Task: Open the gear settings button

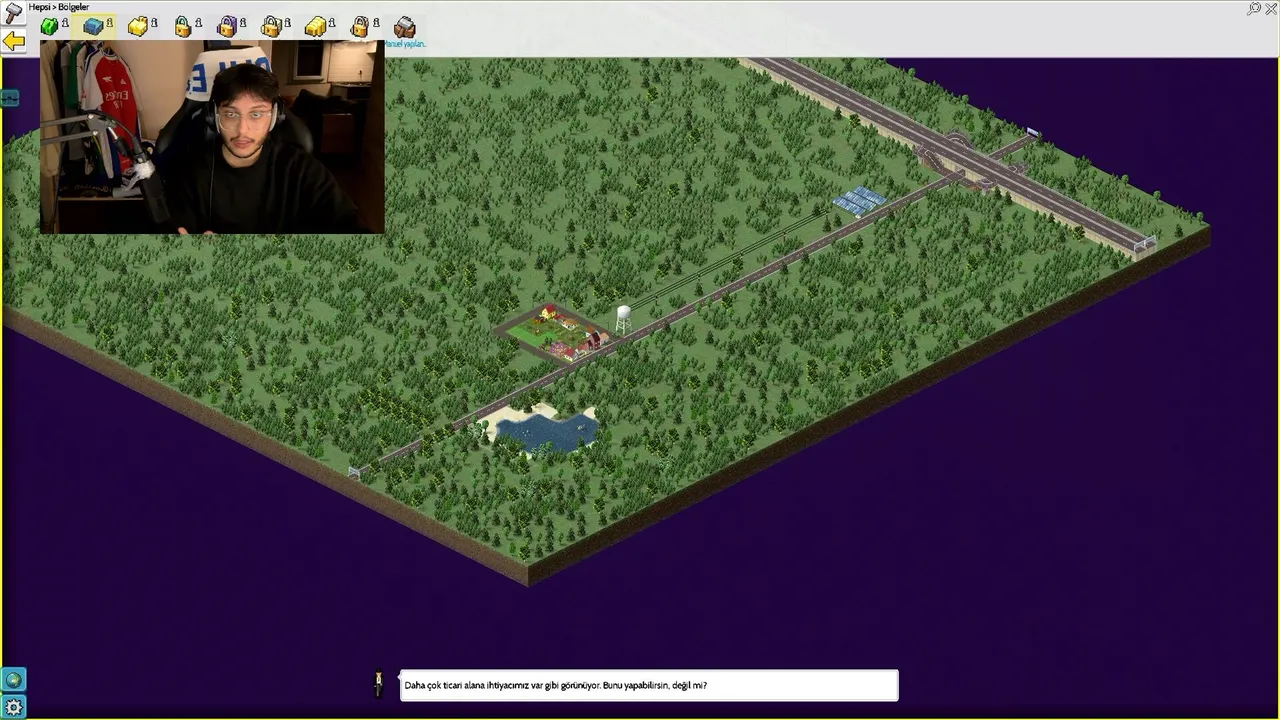Action: [13, 707]
